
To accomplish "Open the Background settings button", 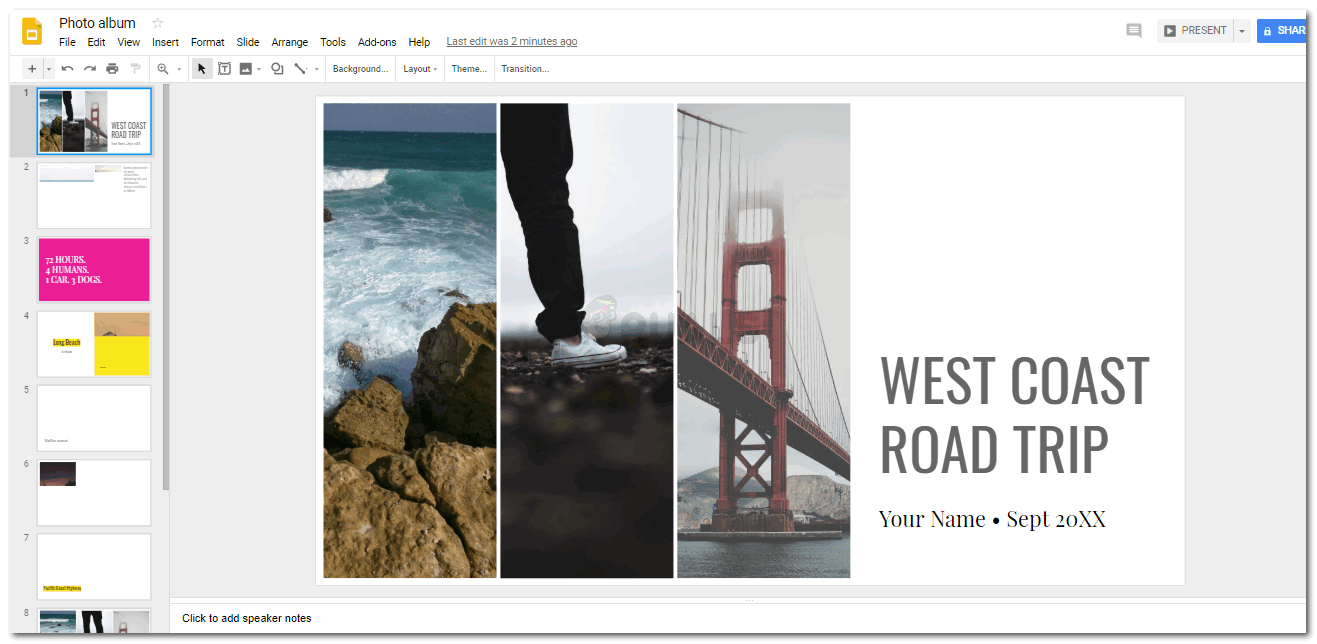I will (360, 69).
